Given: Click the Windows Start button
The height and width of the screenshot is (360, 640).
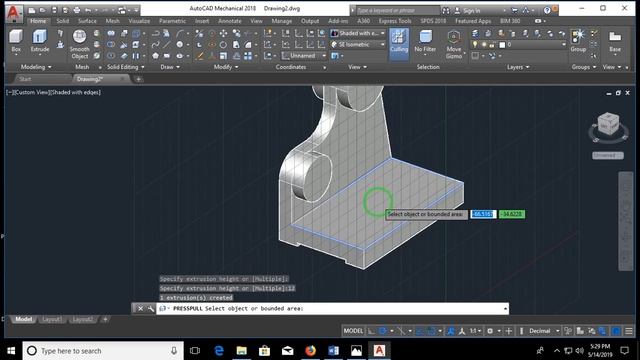Looking at the screenshot, I should [11, 351].
